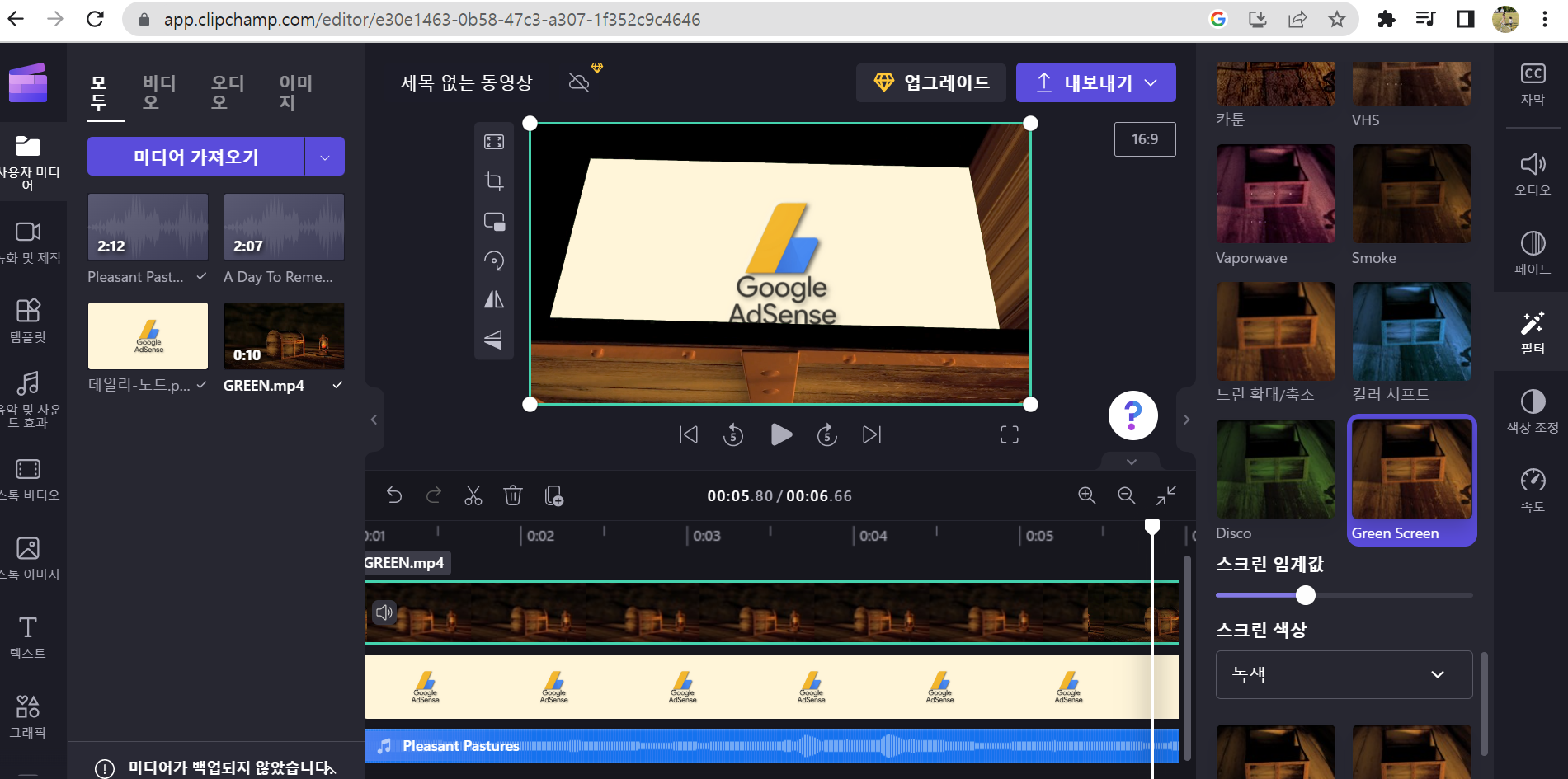Screen dimensions: 1568x779
Task: Open the captions panel
Action: pos(1533,84)
